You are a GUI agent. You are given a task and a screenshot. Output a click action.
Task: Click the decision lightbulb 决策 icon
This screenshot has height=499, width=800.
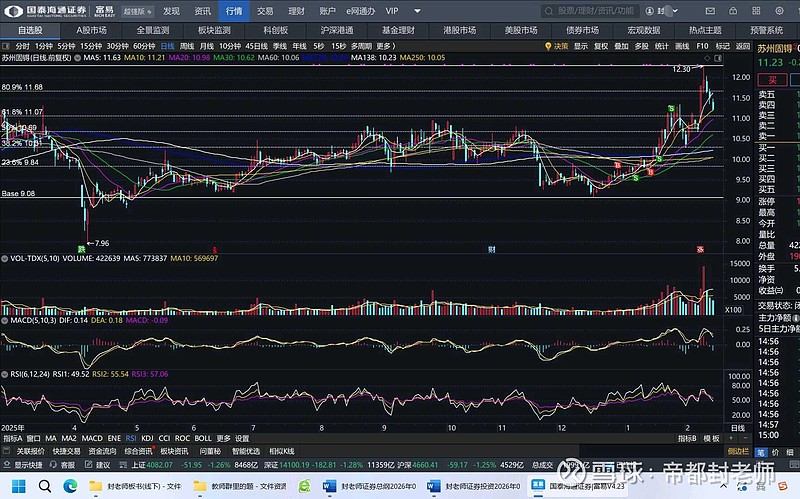548,46
